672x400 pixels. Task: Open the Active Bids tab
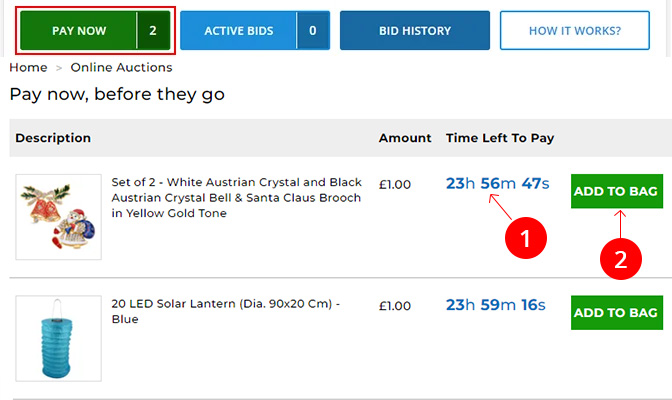tap(238, 31)
